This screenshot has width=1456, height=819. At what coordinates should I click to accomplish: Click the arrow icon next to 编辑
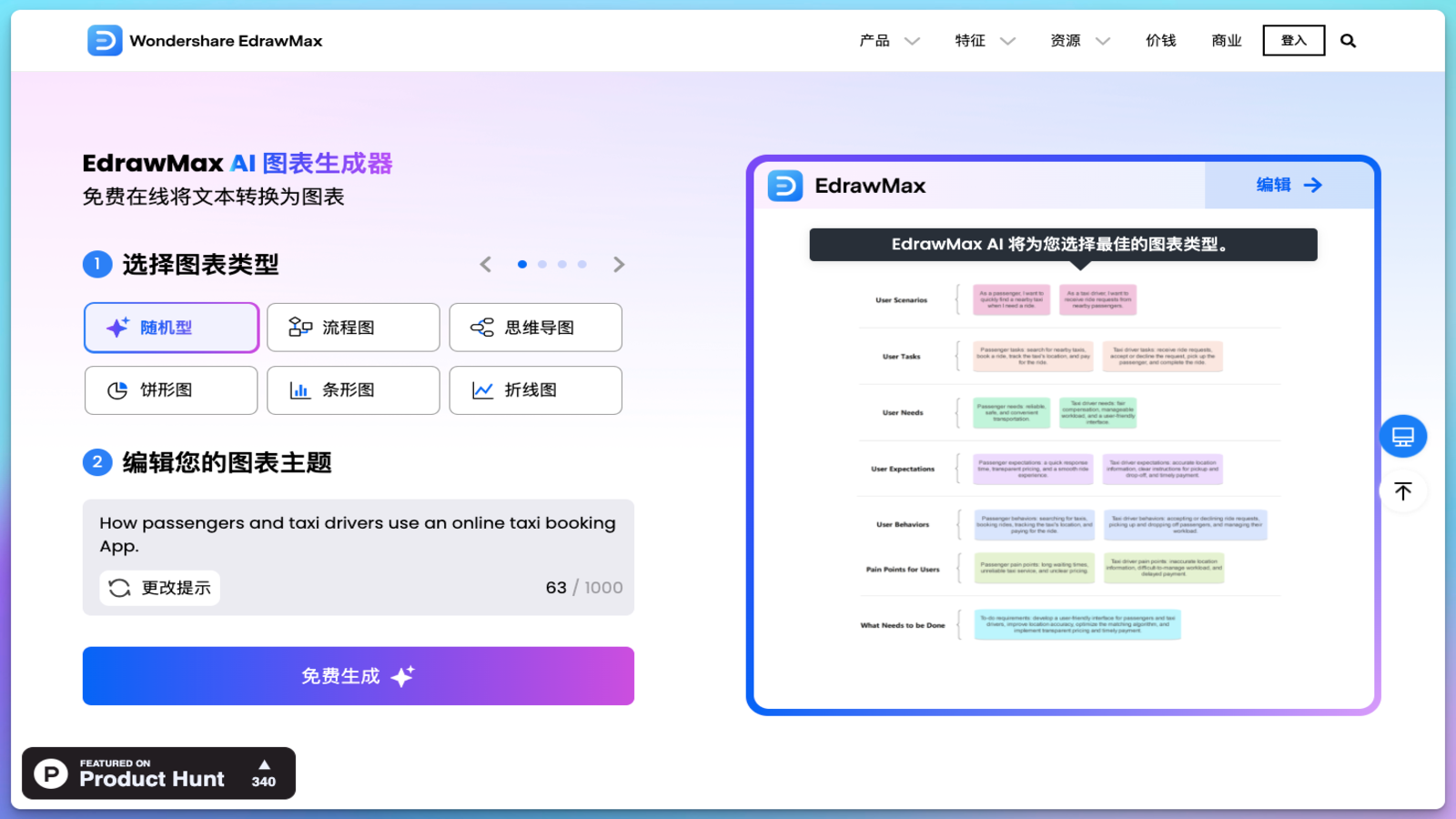[1312, 186]
